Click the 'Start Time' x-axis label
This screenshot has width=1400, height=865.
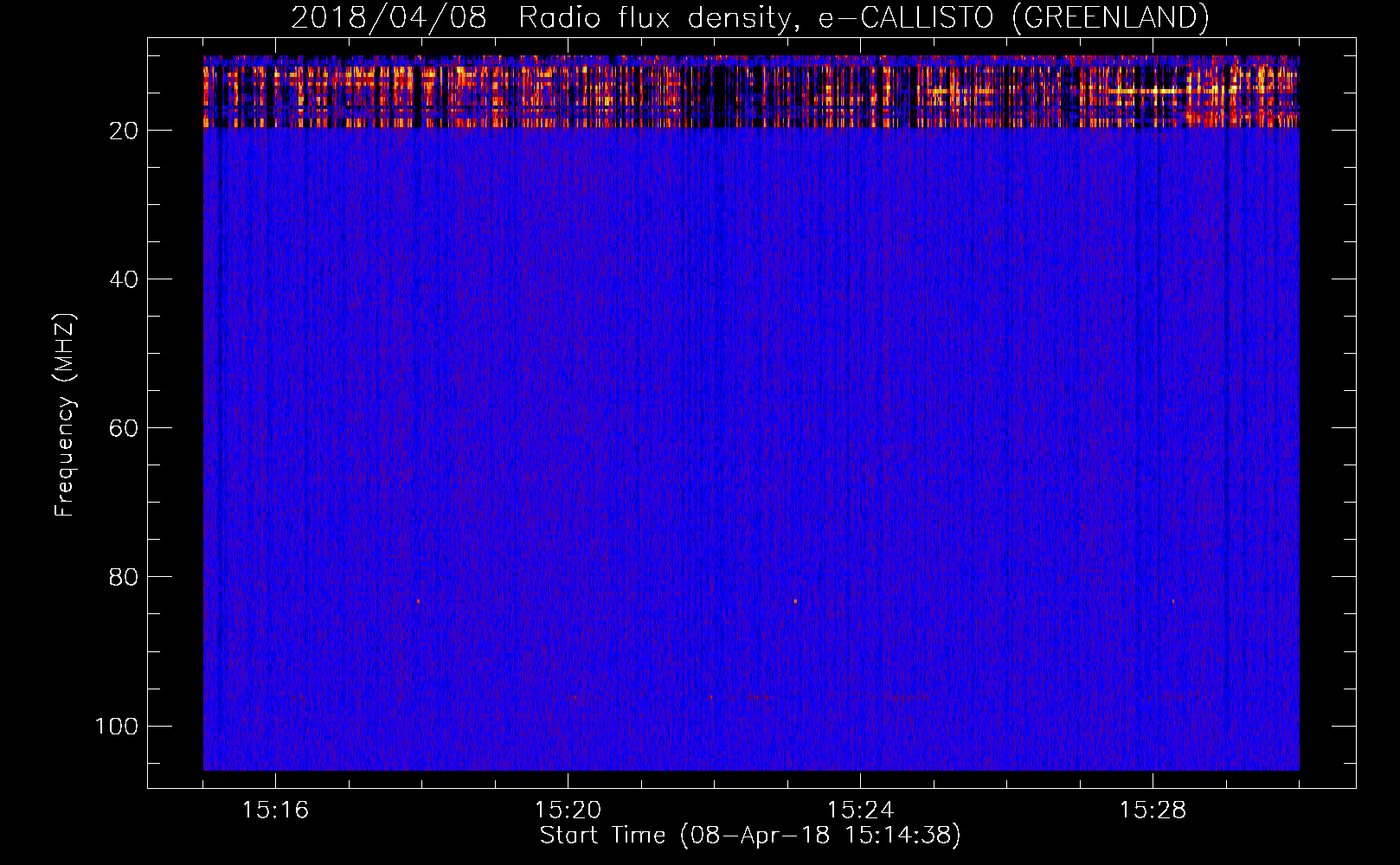coord(749,835)
